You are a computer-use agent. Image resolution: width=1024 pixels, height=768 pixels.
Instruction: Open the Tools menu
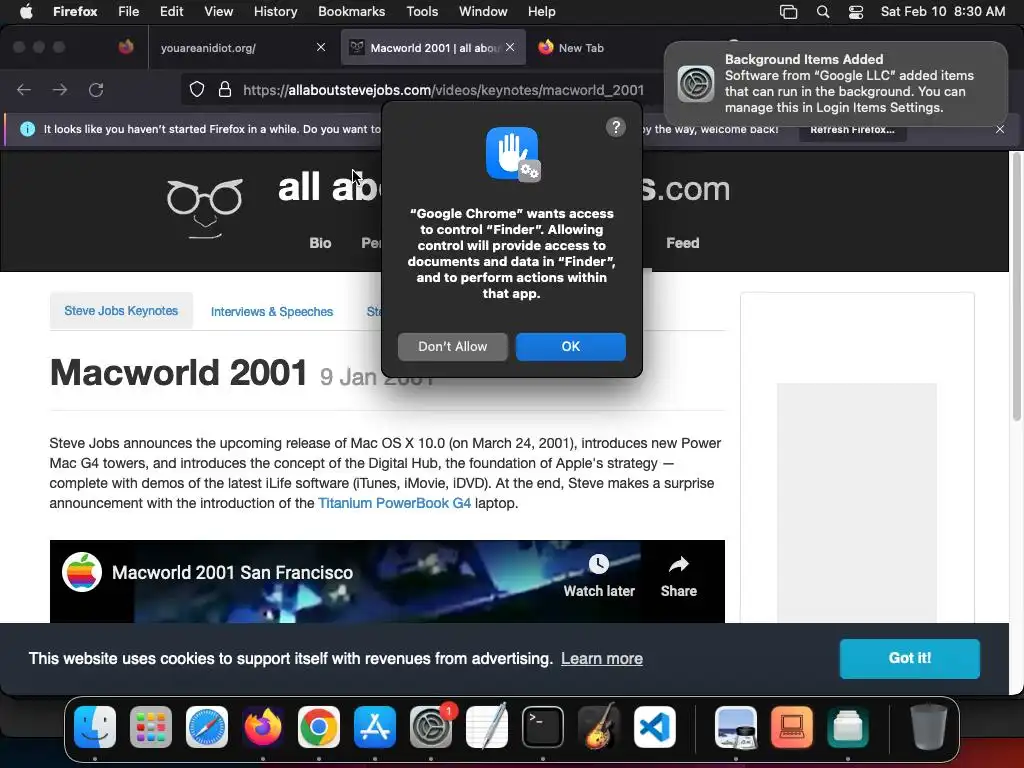coord(422,11)
